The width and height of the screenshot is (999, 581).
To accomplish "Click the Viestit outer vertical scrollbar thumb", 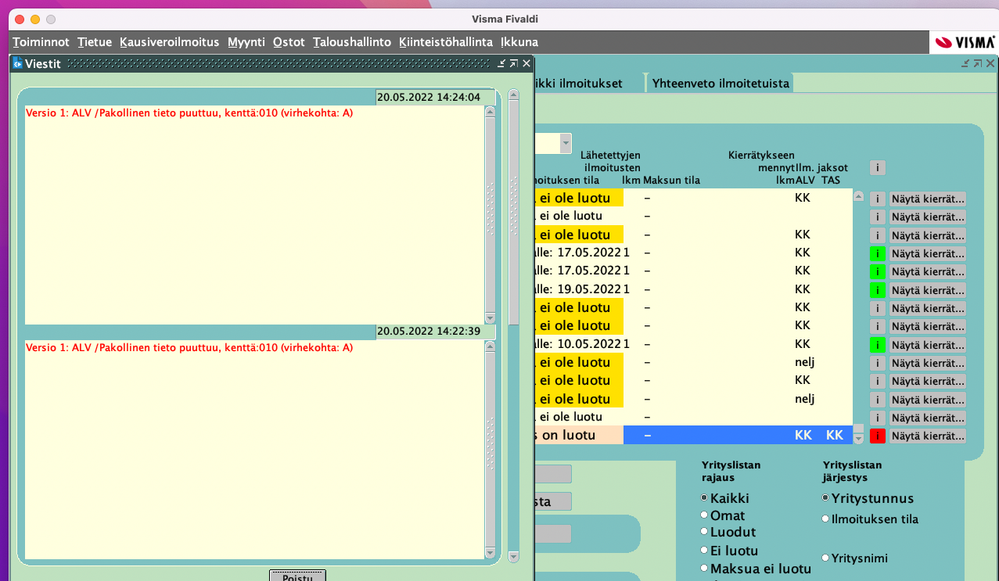I will pyautogui.click(x=514, y=210).
